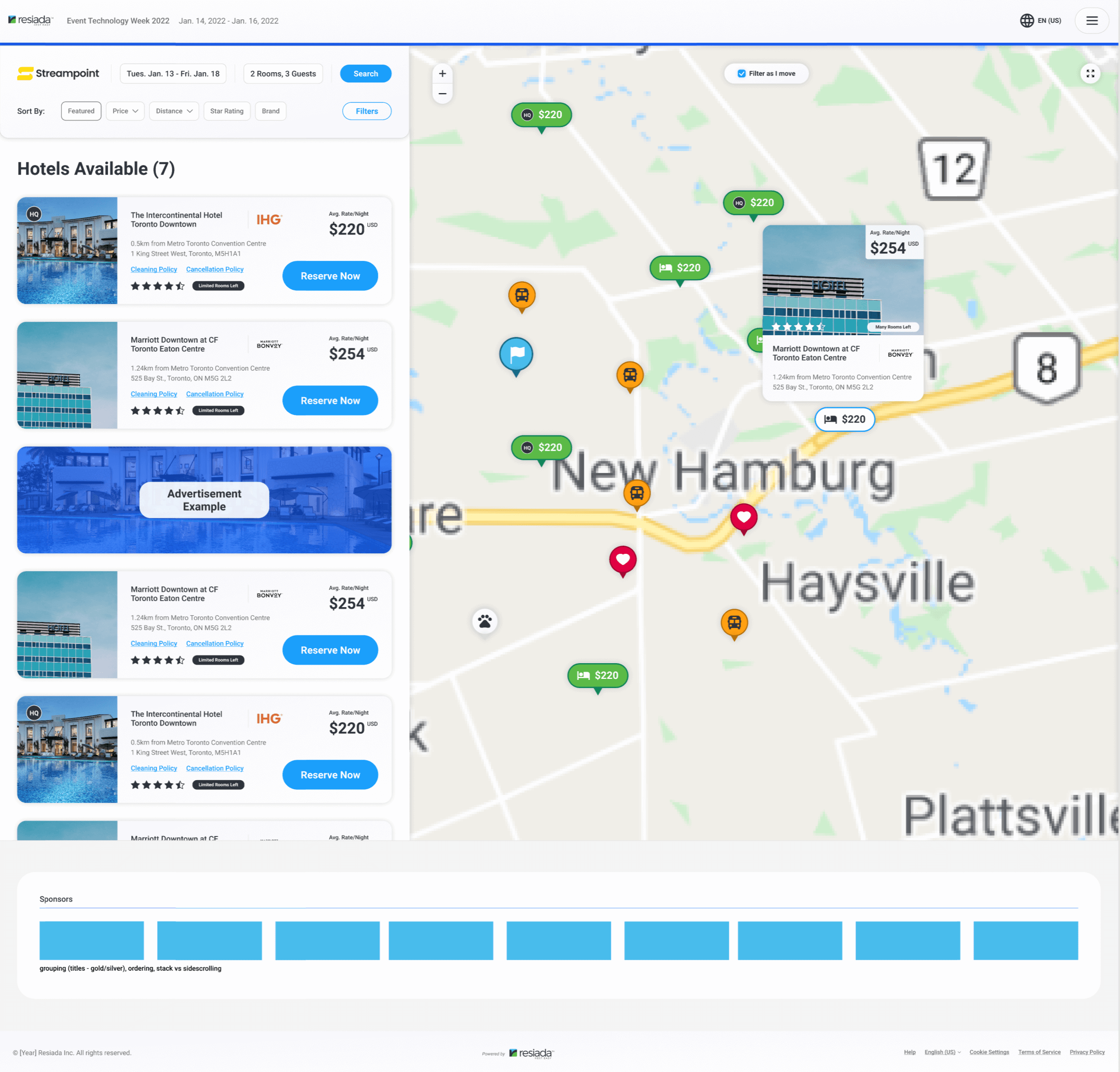Click the map zoom out minus button

(x=443, y=94)
